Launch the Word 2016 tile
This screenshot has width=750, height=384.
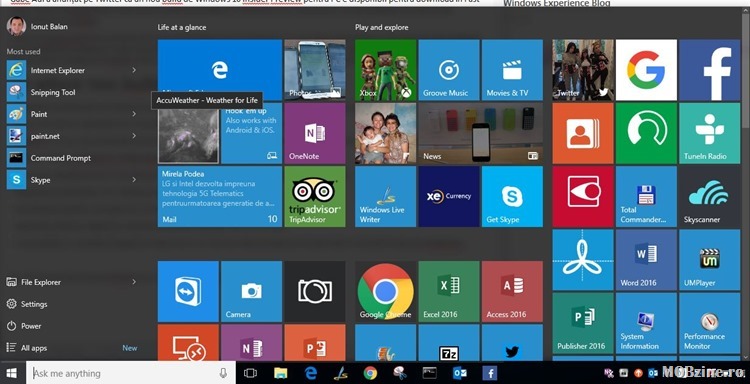[646, 260]
